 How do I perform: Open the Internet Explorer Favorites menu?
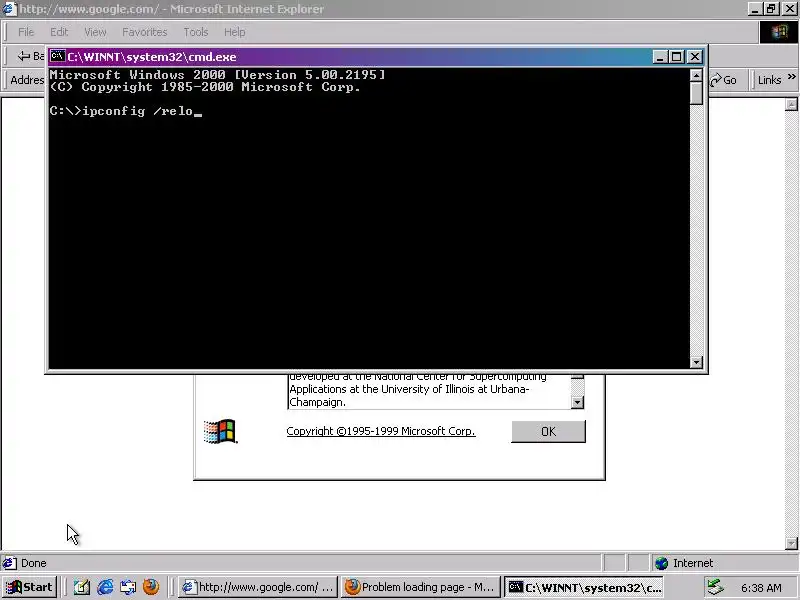pos(145,32)
